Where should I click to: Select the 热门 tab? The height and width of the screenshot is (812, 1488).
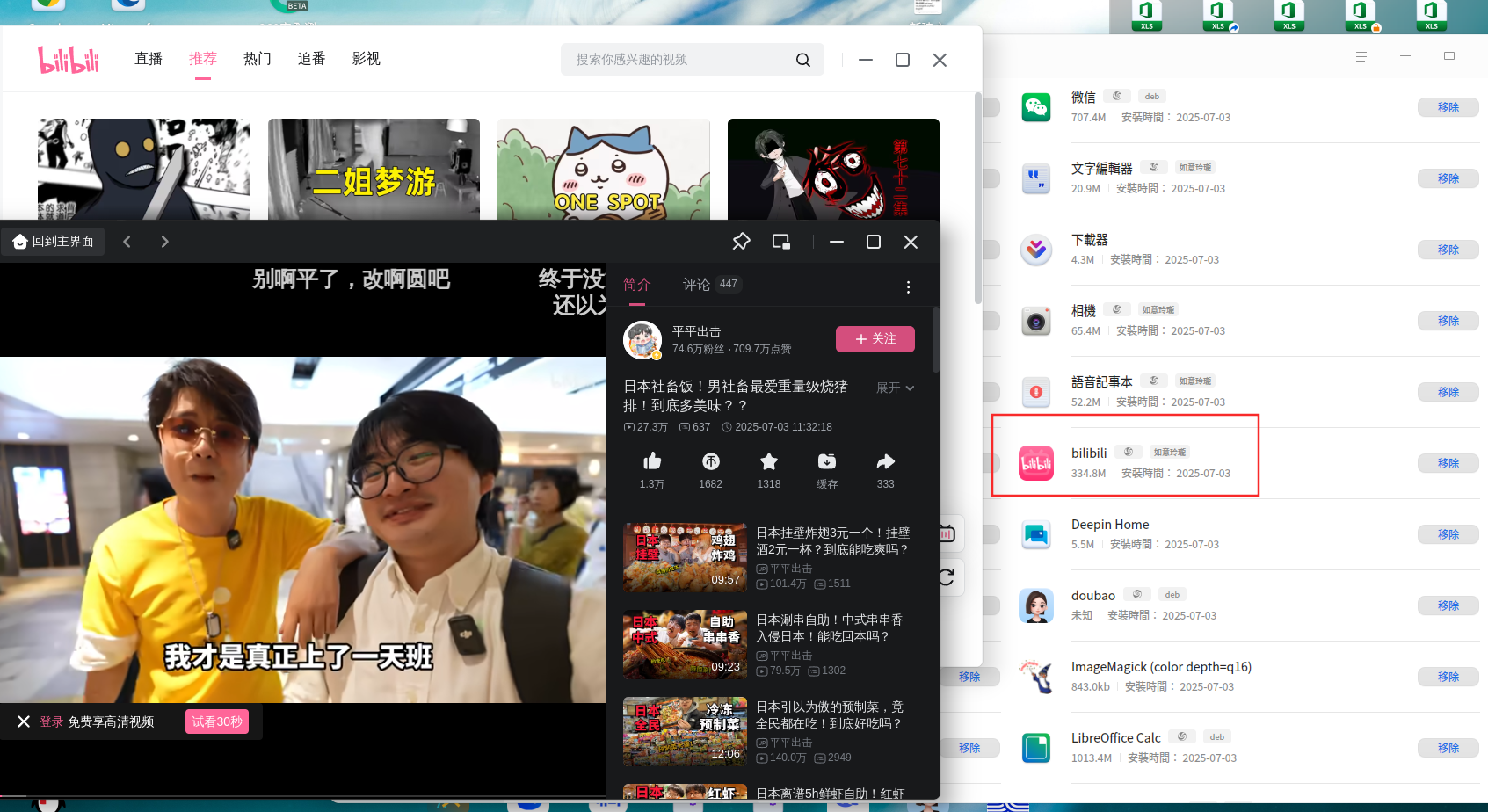pos(258,59)
